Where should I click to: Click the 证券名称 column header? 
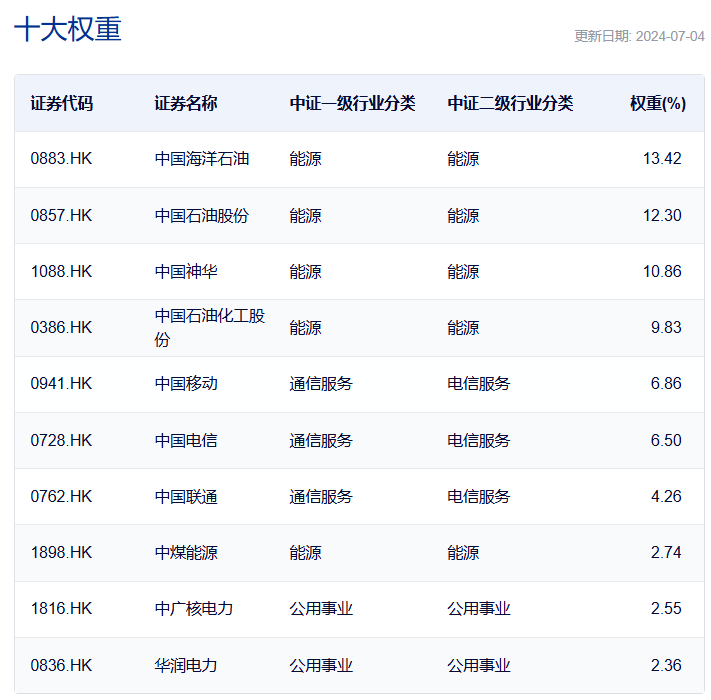pyautogui.click(x=186, y=103)
